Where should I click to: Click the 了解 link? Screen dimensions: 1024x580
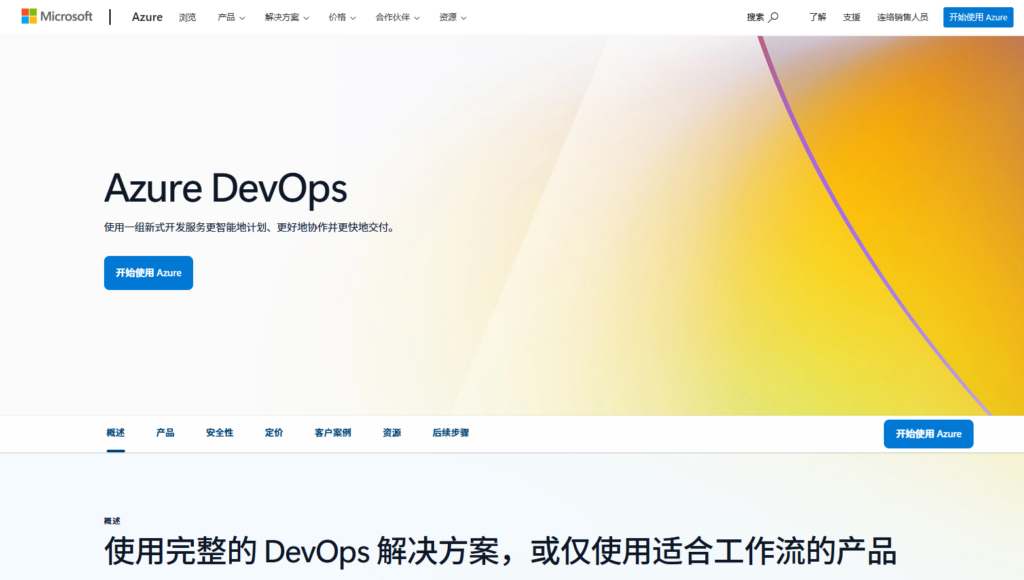[x=818, y=17]
